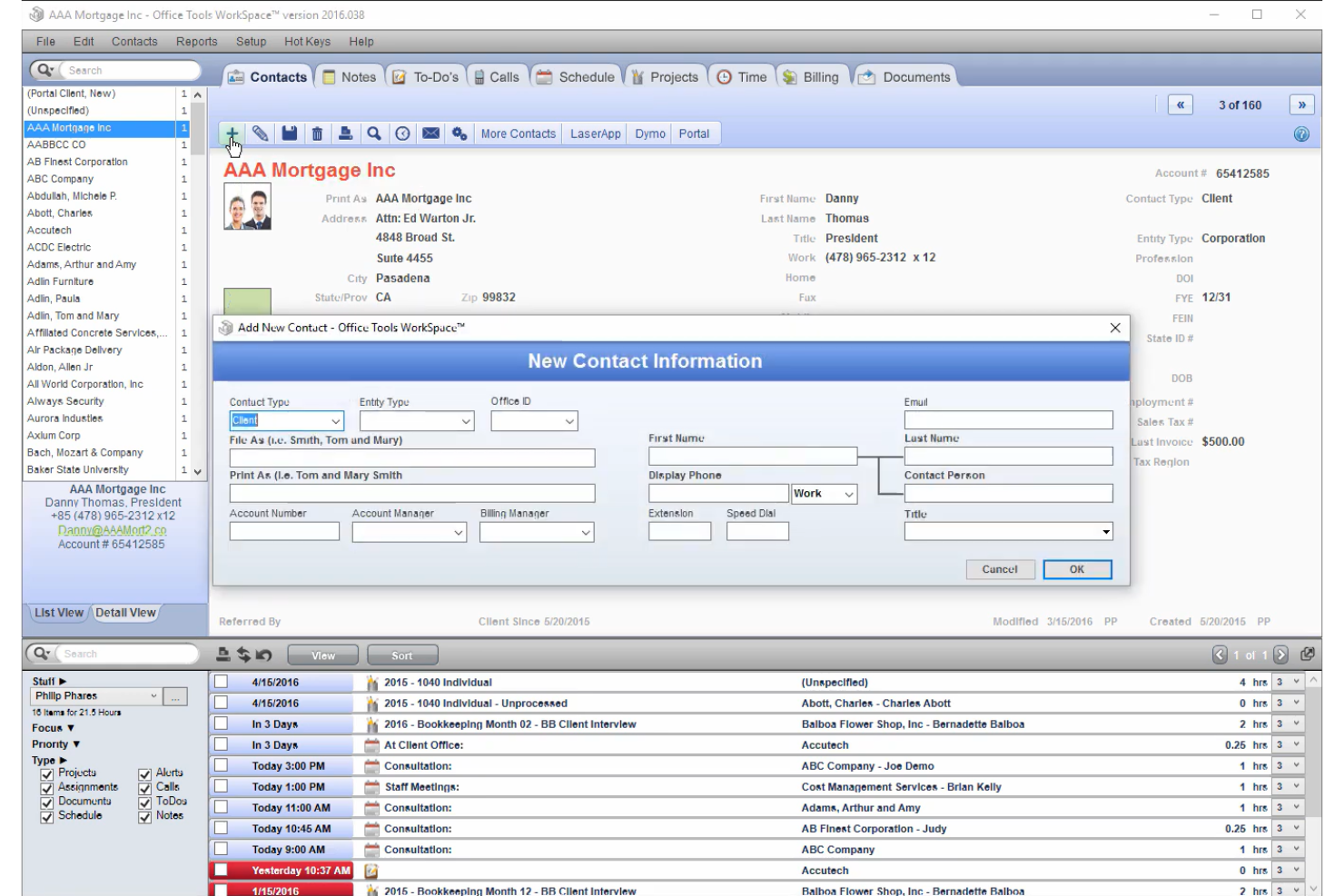Viewport: 1344px width, 896px height.
Task: Click the magnifier search icon in contact toolbar
Action: pyautogui.click(x=373, y=133)
